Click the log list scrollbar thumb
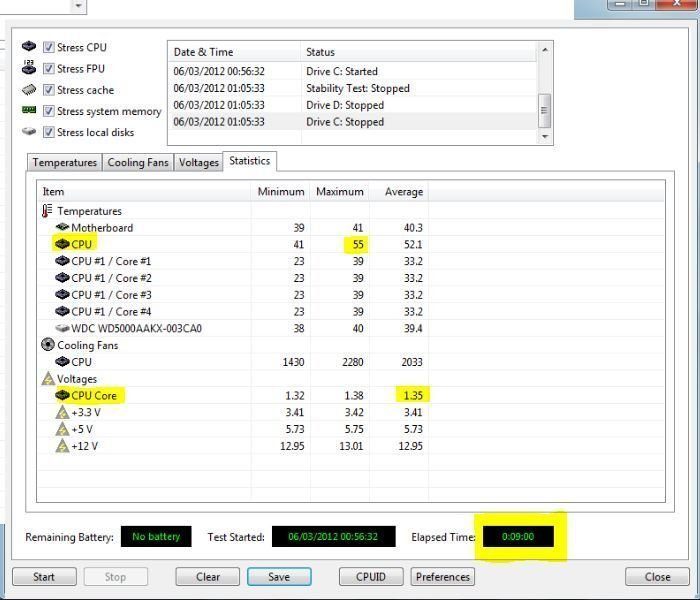The width and height of the screenshot is (700, 600). coord(545,110)
